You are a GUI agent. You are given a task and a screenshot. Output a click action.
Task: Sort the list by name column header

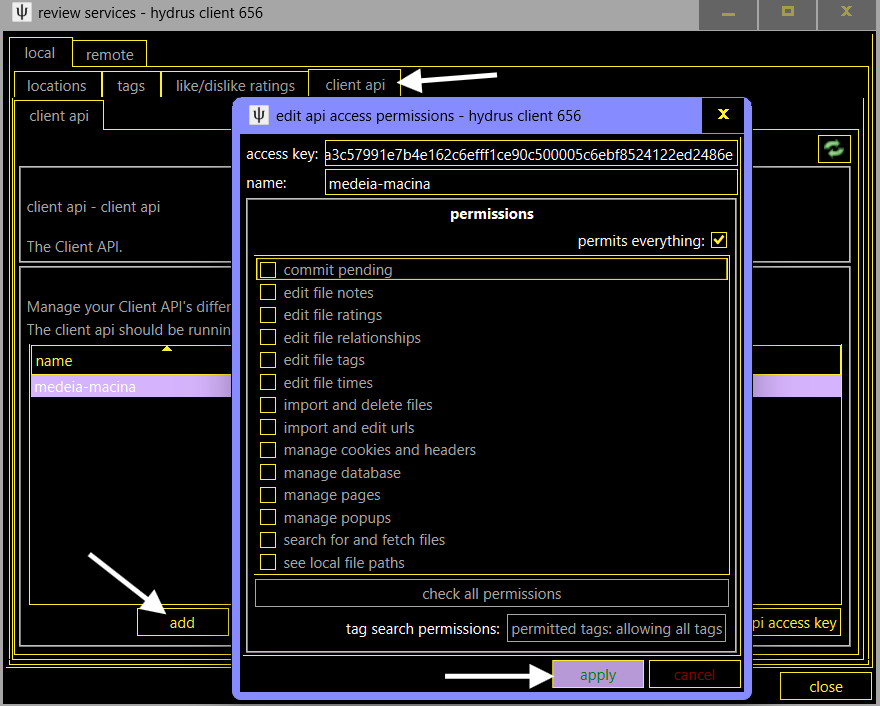[130, 360]
